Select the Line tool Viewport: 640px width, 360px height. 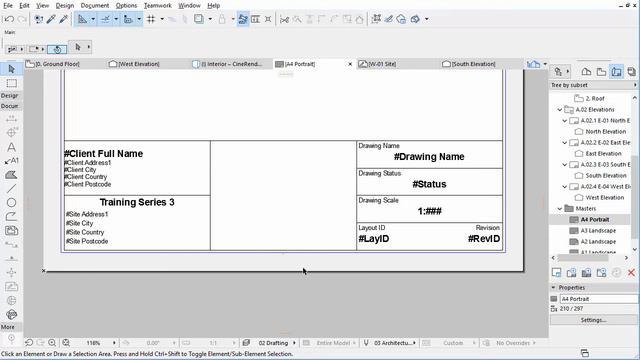(11, 189)
